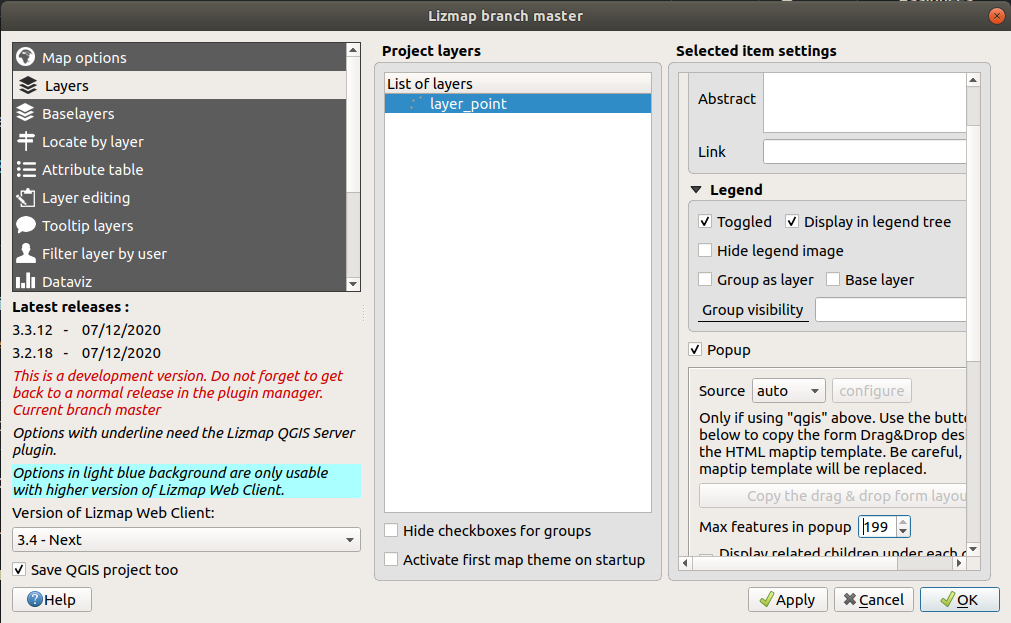Open the Version of Lizmap Web Client dropdown

tap(186, 539)
